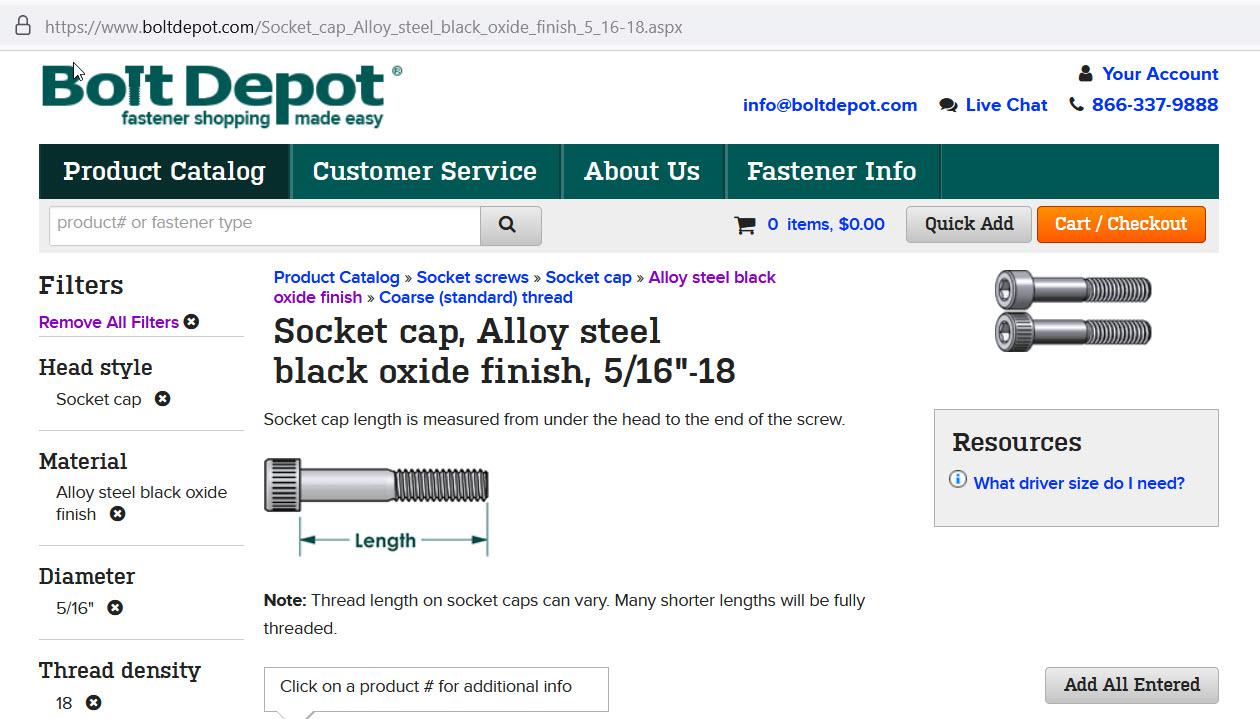Open Live Chat via the speech bubble icon
This screenshot has width=1260, height=719.
click(946, 104)
